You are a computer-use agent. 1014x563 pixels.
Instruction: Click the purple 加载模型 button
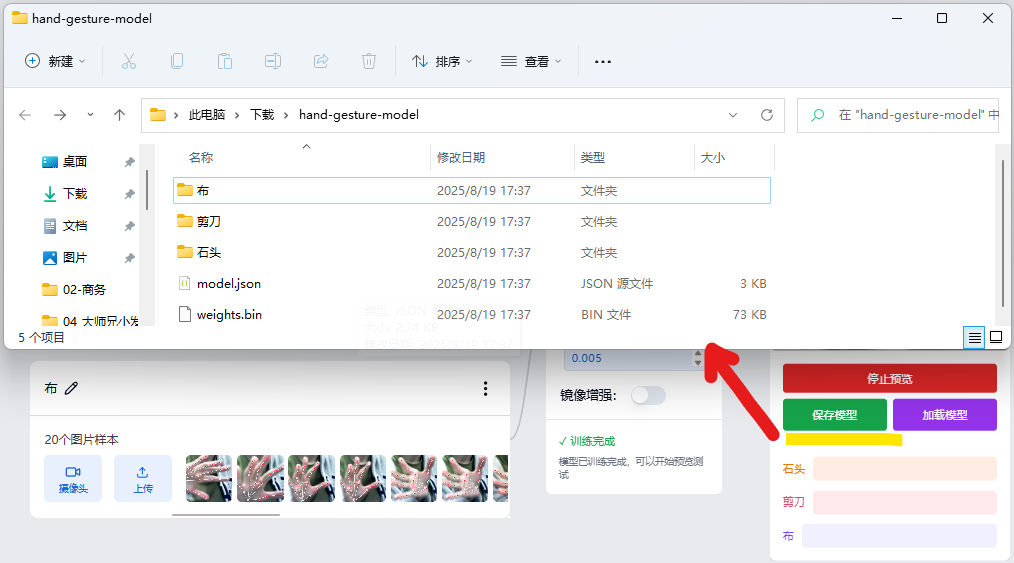945,415
